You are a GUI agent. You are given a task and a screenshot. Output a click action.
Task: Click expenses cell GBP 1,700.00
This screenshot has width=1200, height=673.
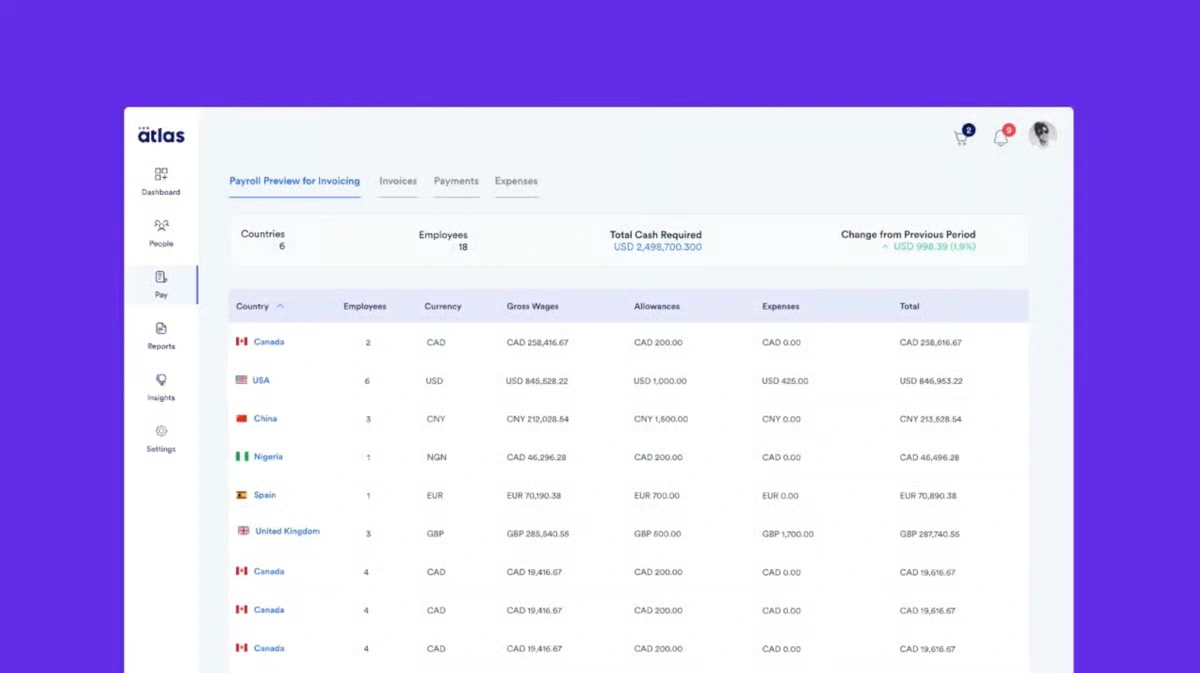788,534
